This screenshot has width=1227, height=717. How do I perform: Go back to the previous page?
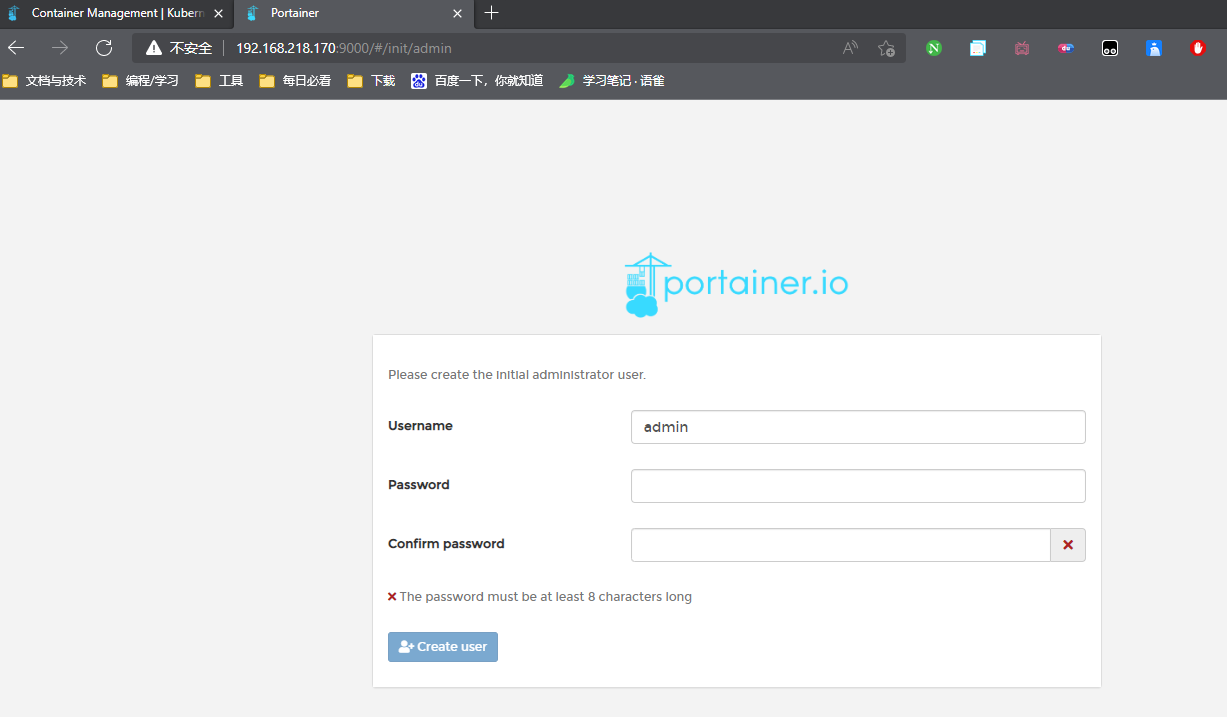click(17, 48)
